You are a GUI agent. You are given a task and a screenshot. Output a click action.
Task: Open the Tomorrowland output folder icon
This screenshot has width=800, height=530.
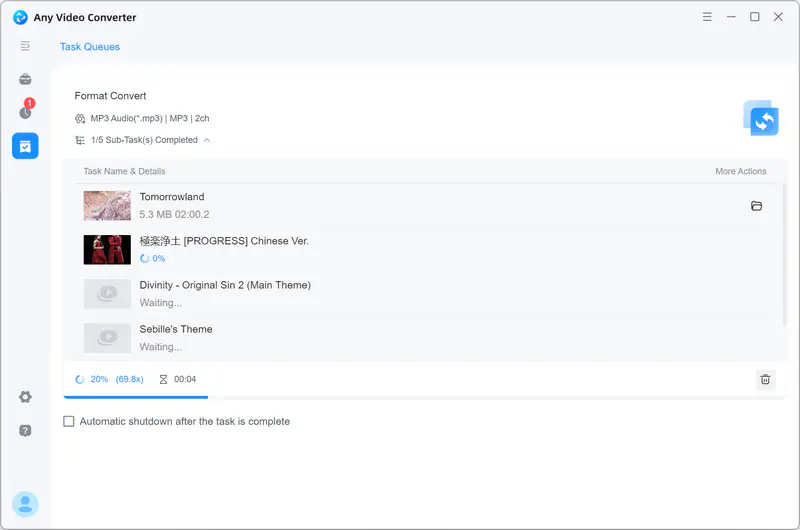(x=756, y=206)
